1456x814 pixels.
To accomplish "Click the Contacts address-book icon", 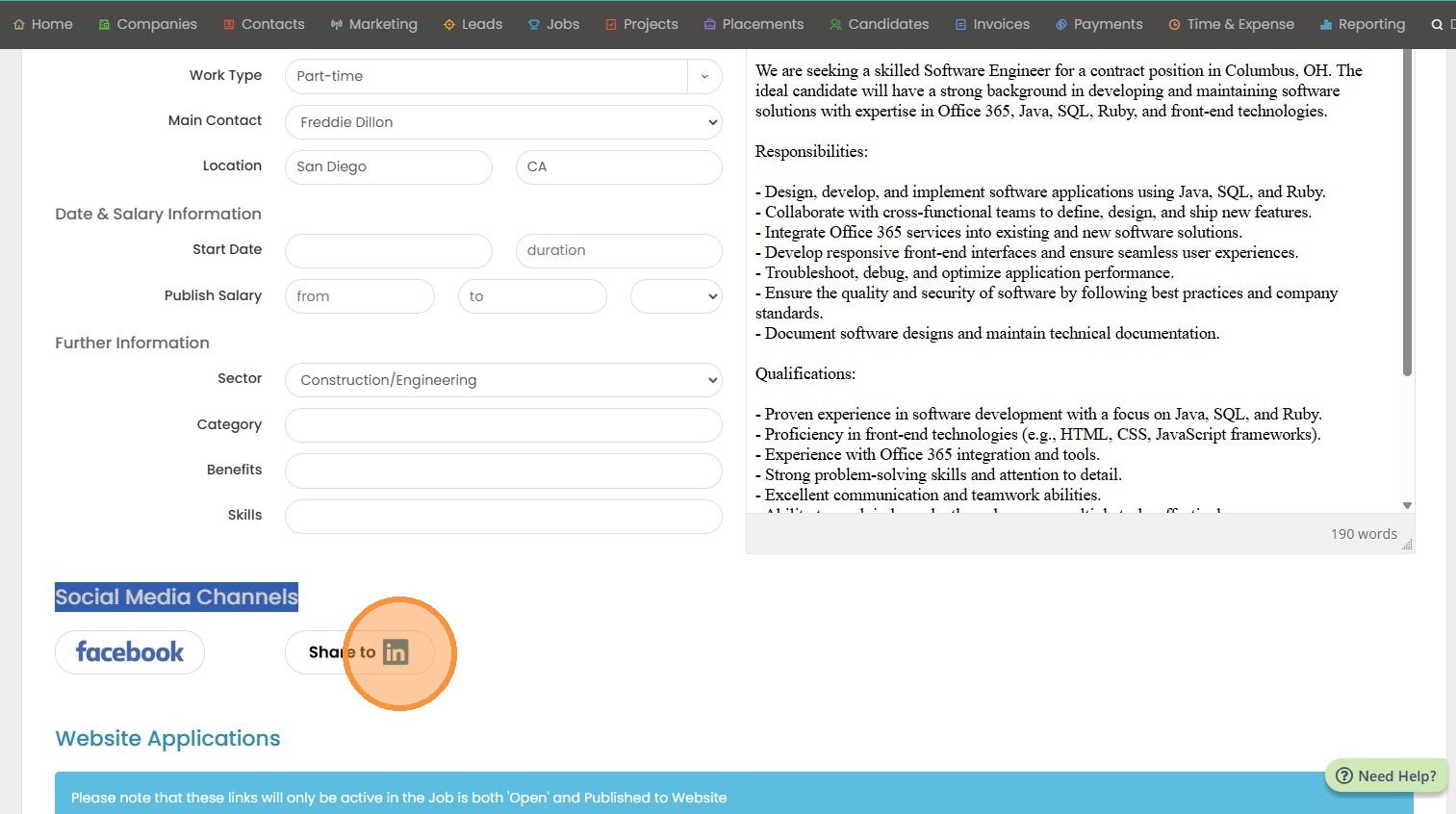I will click(x=229, y=24).
